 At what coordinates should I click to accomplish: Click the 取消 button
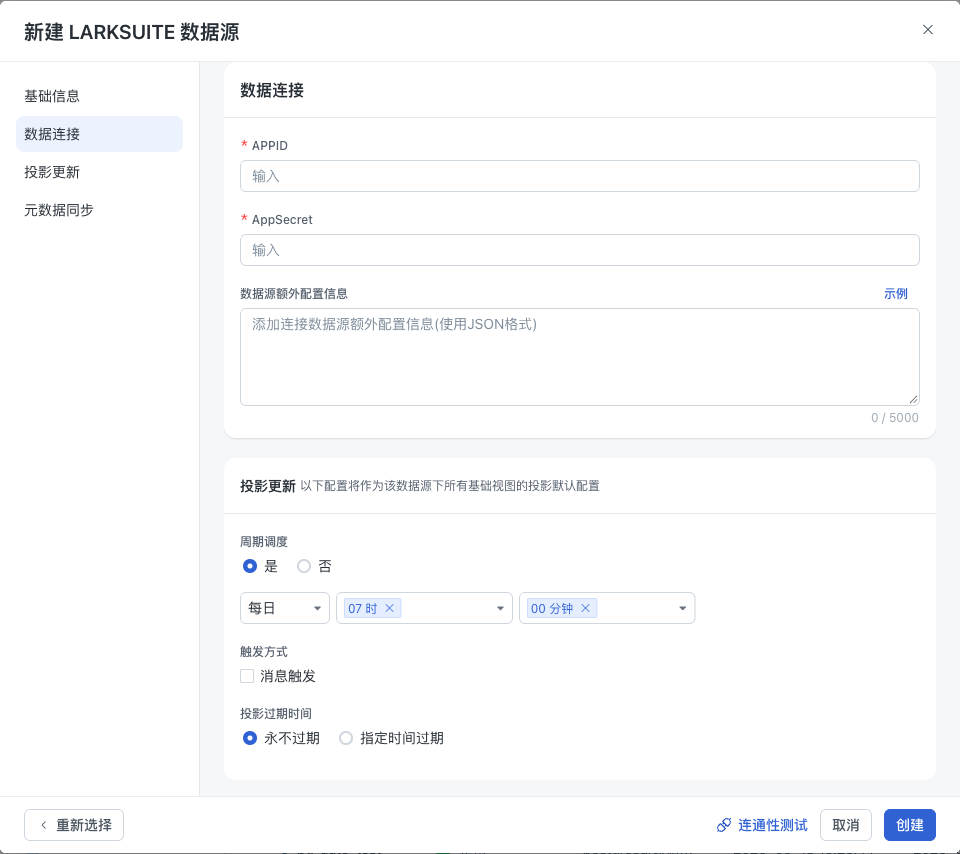coord(846,825)
